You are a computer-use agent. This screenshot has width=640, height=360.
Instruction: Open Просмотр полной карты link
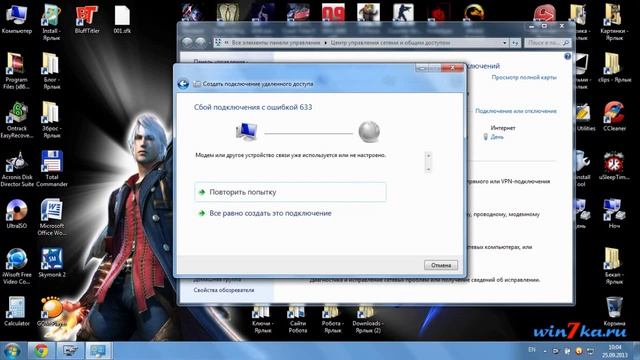tap(524, 77)
